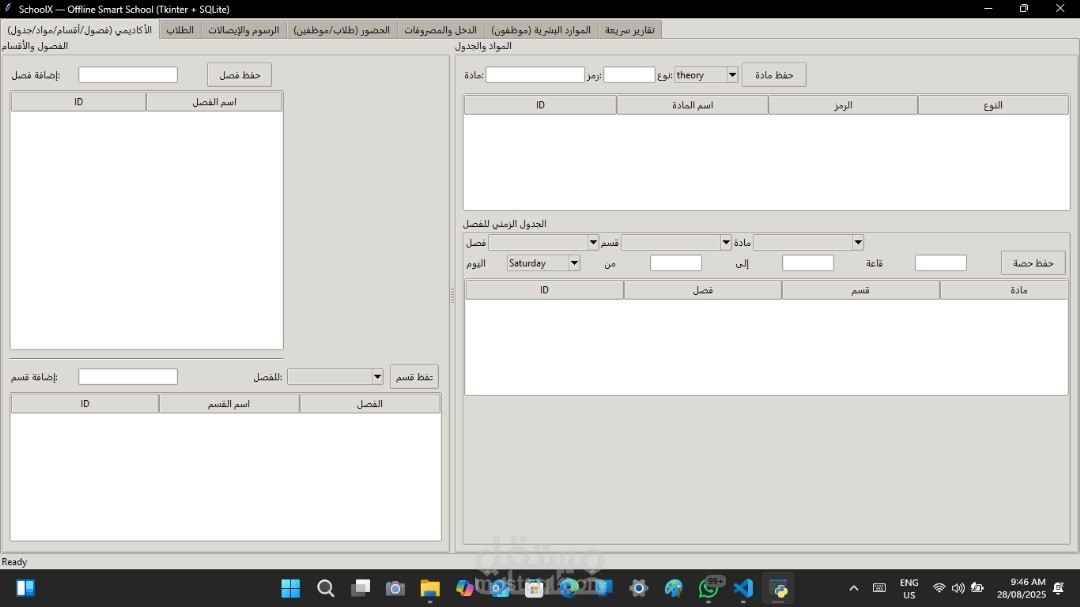Open the Wi-Fi icon in the system tray
The width and height of the screenshot is (1080, 607).
(938, 588)
